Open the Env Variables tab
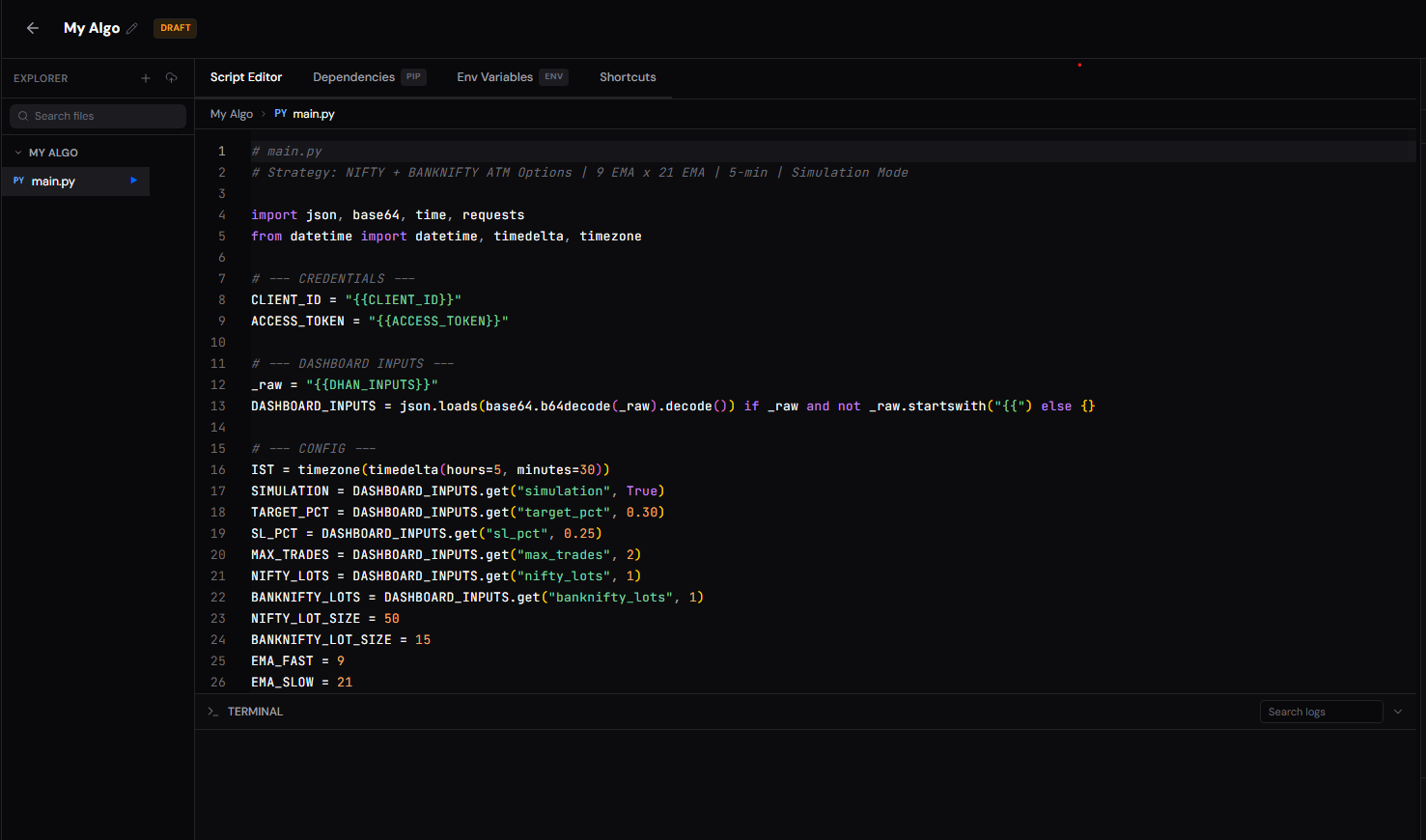The image size is (1426, 840). [513, 77]
